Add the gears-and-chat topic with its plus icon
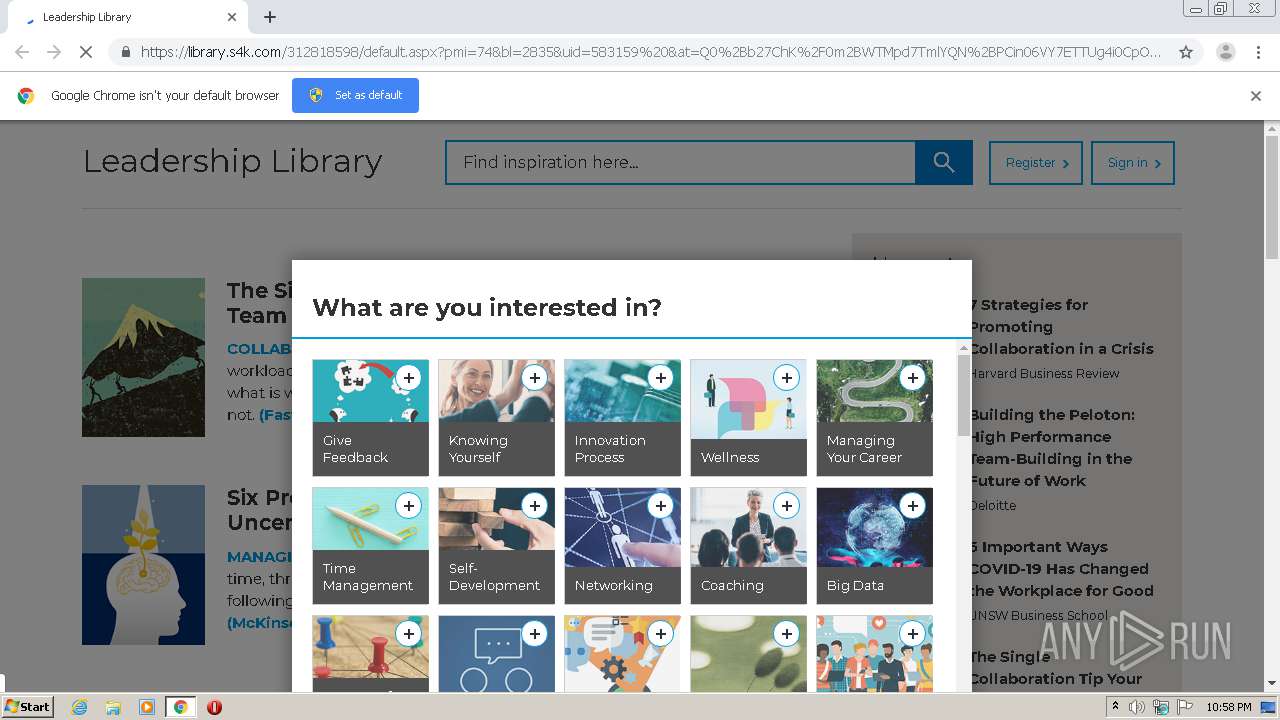This screenshot has width=1280, height=720. point(660,634)
